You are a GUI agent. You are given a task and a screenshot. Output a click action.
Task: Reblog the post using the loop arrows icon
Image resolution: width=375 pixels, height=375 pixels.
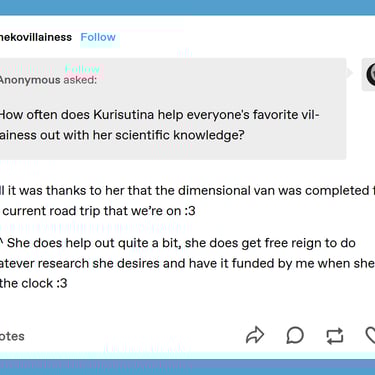click(x=335, y=336)
